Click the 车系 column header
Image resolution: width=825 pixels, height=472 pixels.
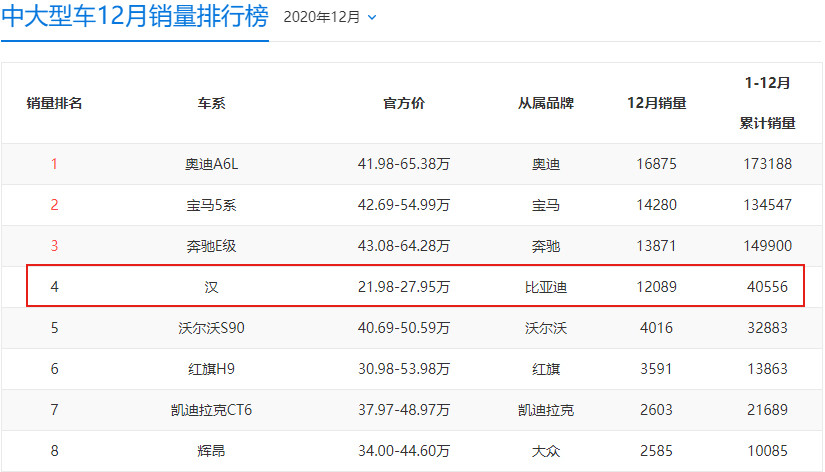pos(212,103)
